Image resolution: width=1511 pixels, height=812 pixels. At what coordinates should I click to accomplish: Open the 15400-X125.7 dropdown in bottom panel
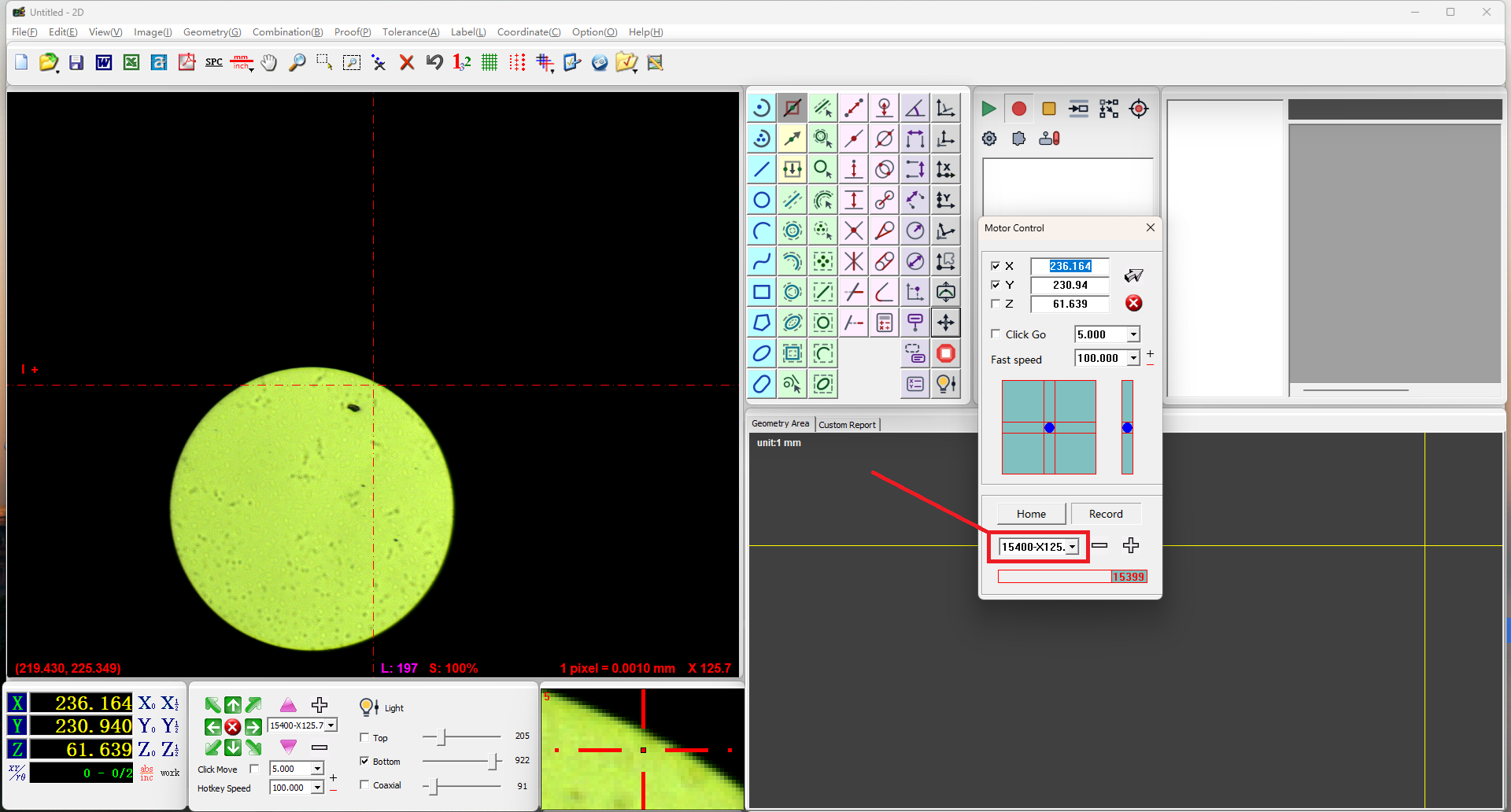[331, 725]
